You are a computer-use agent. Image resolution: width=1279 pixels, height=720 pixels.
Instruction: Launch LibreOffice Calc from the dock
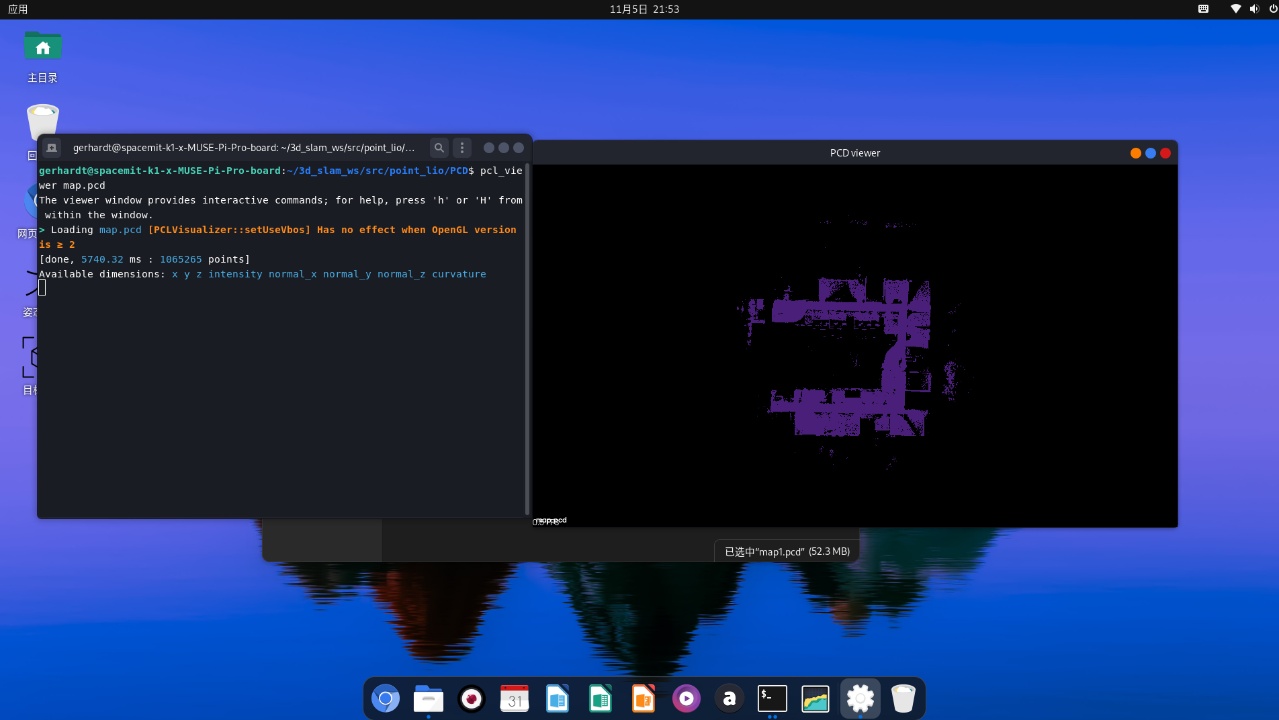point(600,698)
